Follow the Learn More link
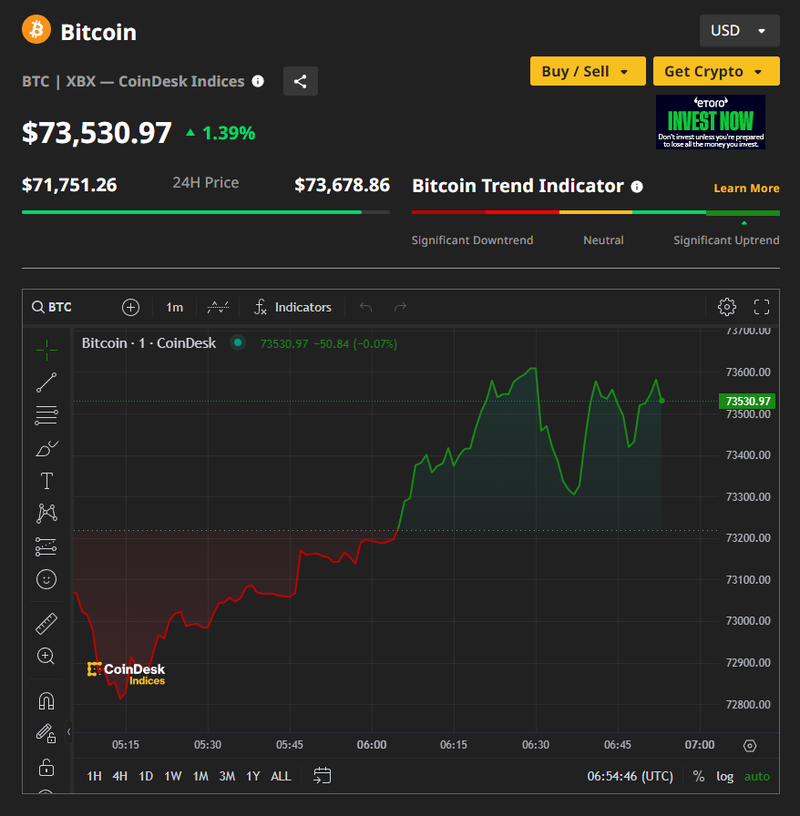The width and height of the screenshot is (800, 816). [x=746, y=188]
